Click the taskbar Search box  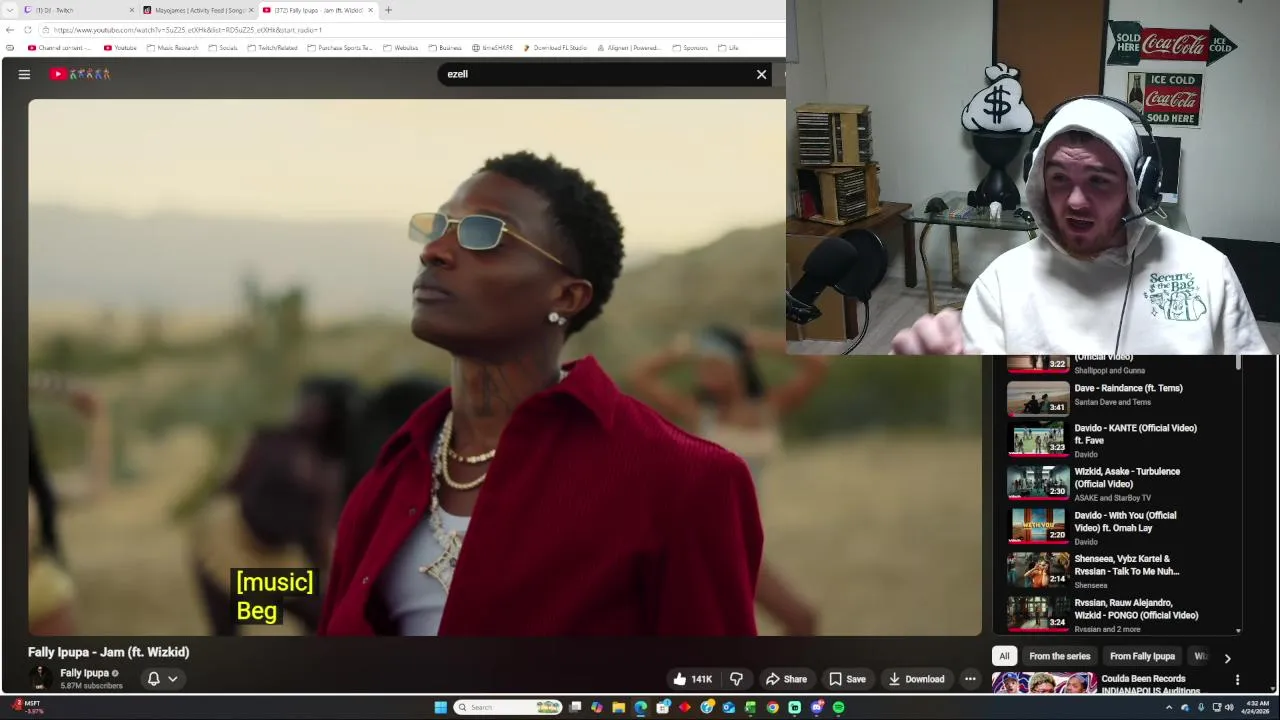point(508,707)
